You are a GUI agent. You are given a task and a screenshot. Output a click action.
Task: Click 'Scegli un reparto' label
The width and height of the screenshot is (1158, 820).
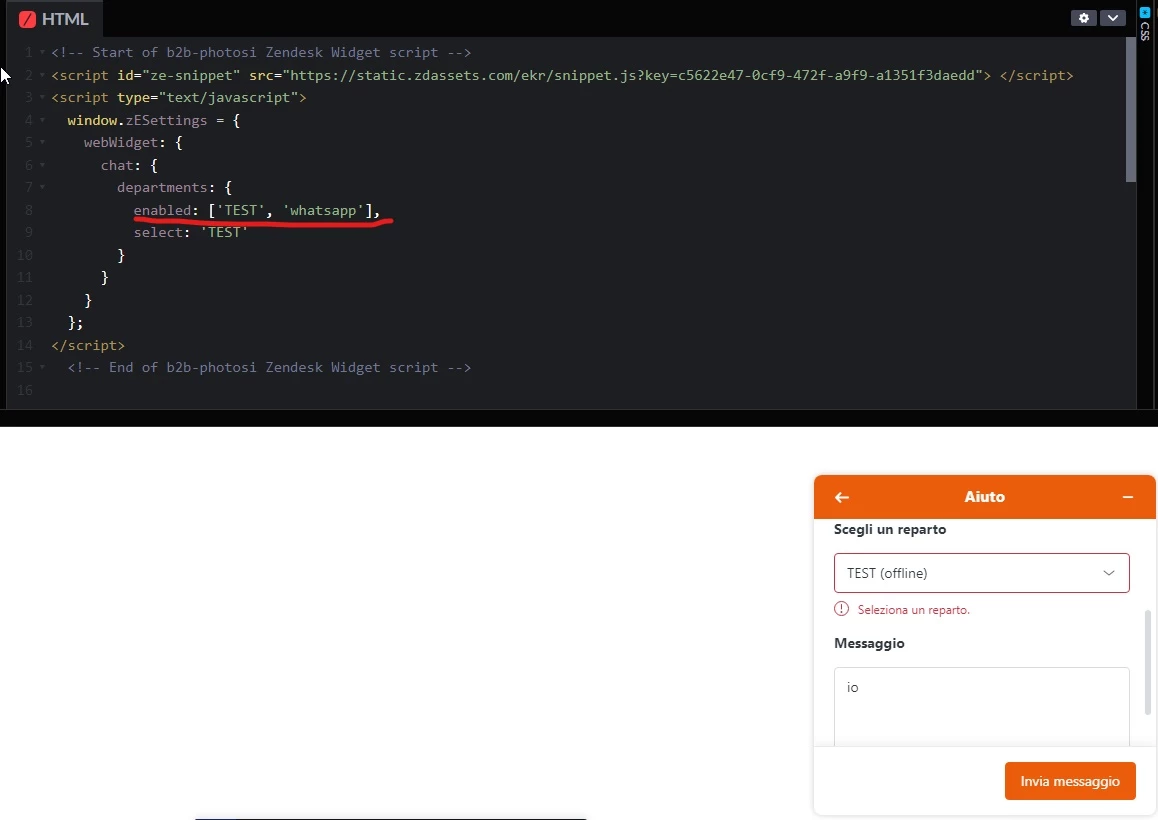coord(890,529)
